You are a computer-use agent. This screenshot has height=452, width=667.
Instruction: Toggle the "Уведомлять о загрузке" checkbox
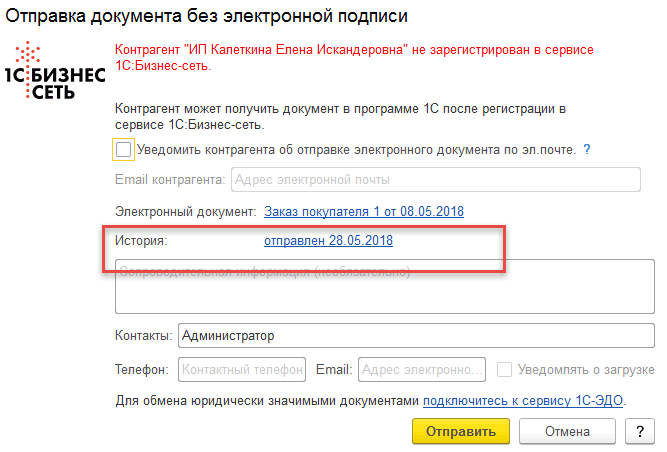[505, 369]
